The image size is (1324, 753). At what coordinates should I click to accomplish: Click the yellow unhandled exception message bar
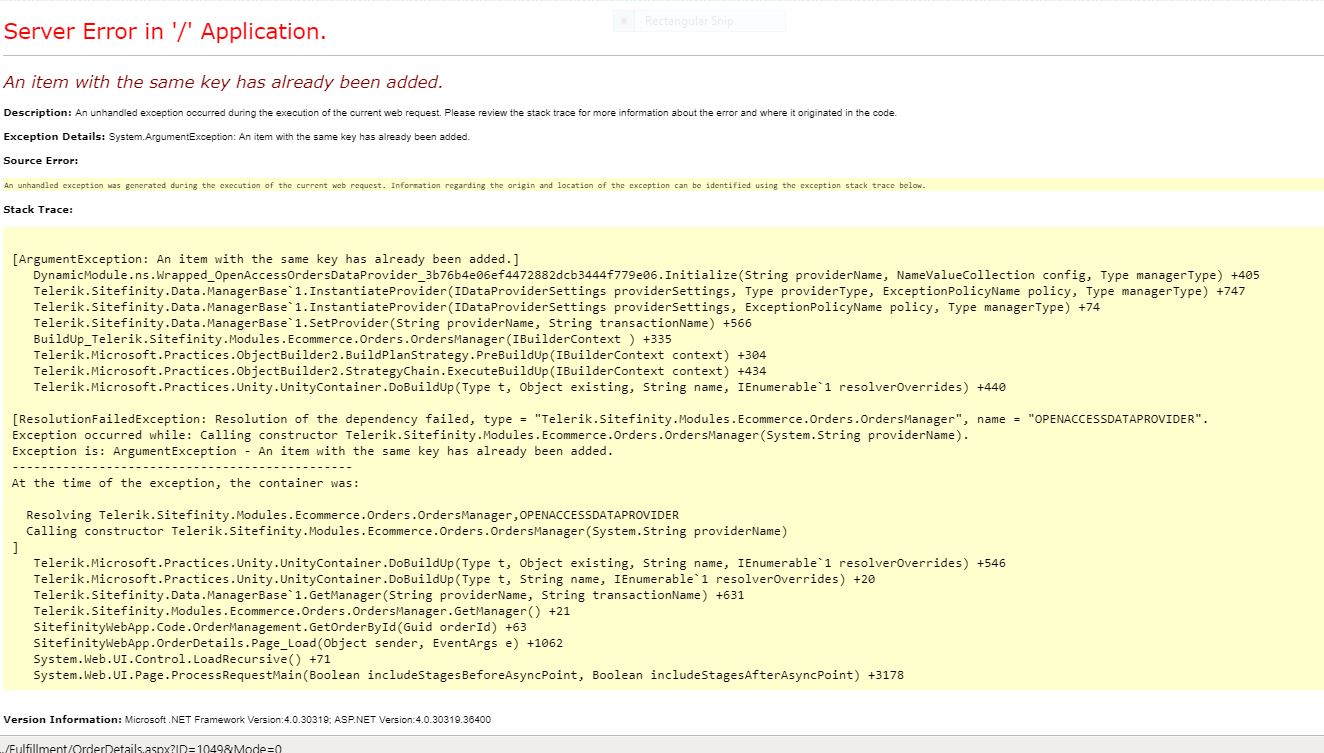464,185
